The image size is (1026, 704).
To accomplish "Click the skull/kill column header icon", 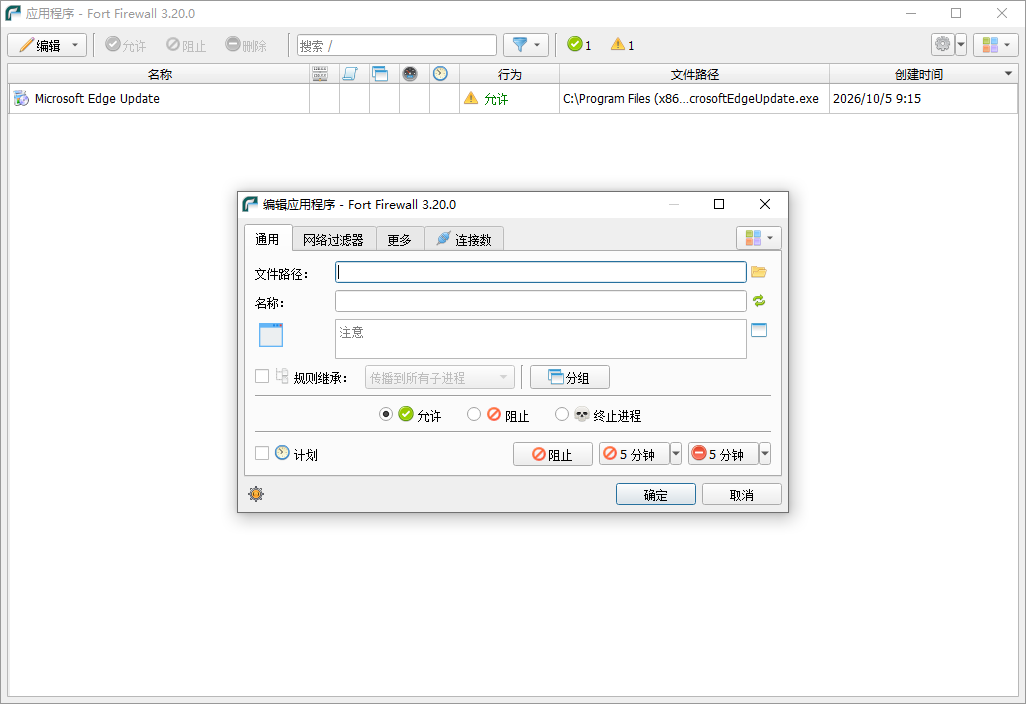I will click(410, 74).
